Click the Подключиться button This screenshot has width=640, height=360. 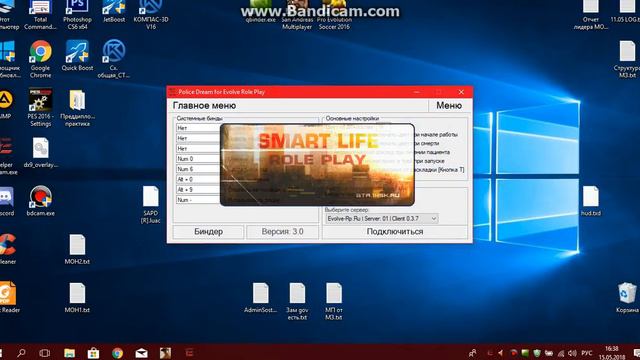(395, 231)
